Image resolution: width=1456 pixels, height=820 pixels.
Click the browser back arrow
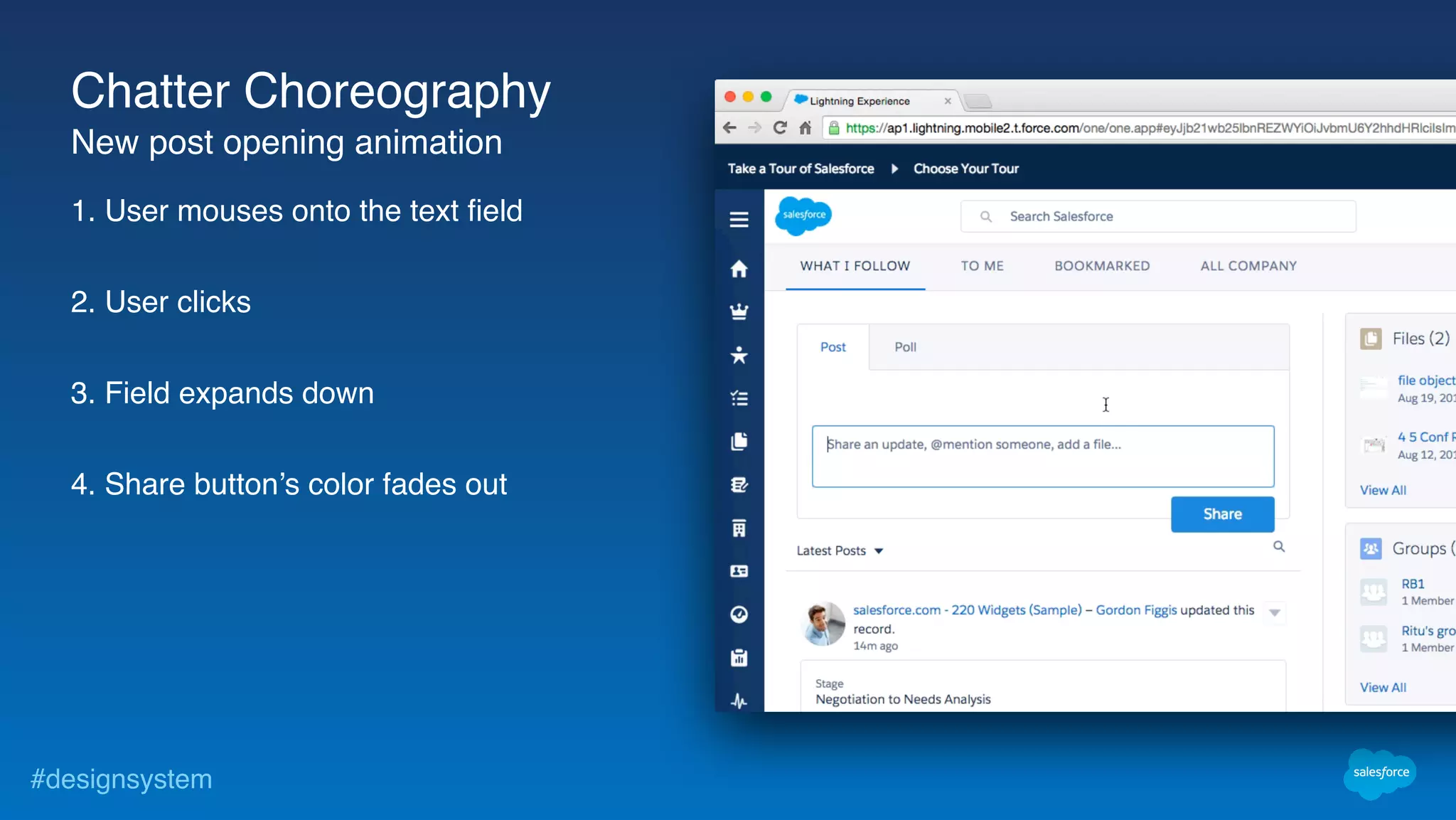point(729,127)
